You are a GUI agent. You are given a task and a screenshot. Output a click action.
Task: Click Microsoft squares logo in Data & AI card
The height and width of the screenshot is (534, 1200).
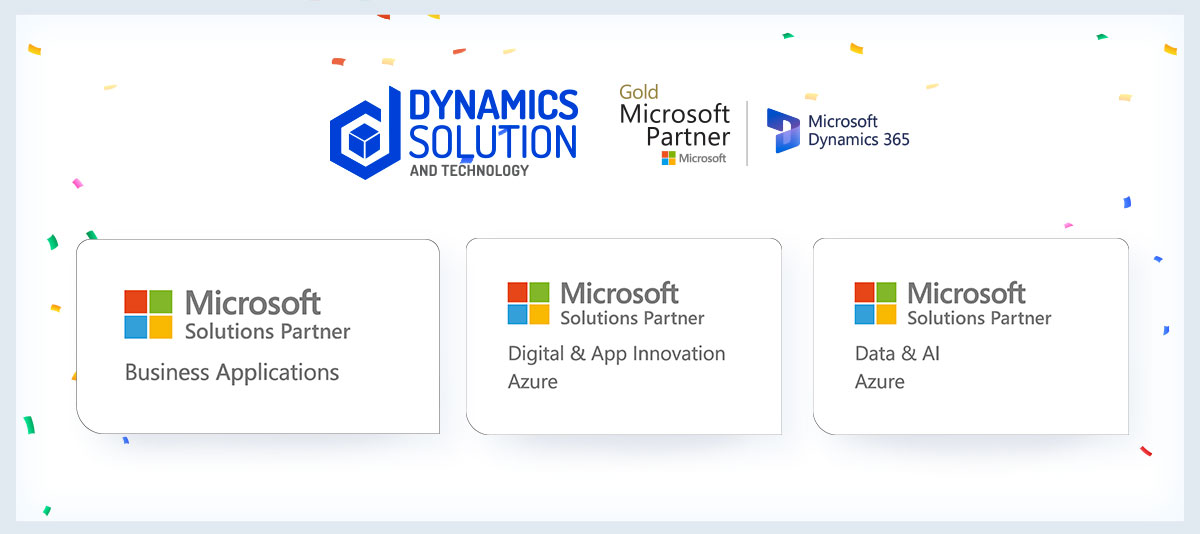875,303
